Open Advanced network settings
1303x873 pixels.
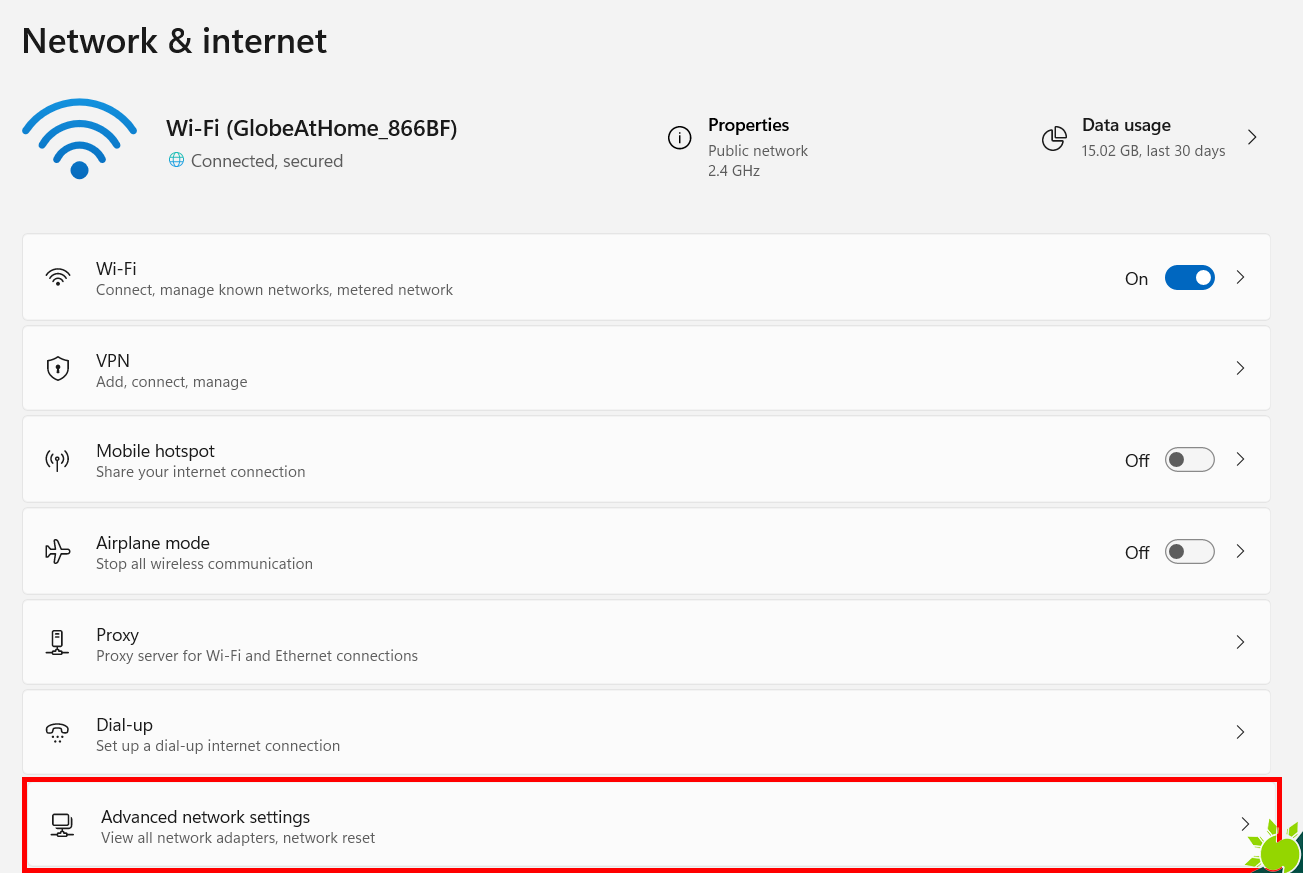tap(651, 825)
